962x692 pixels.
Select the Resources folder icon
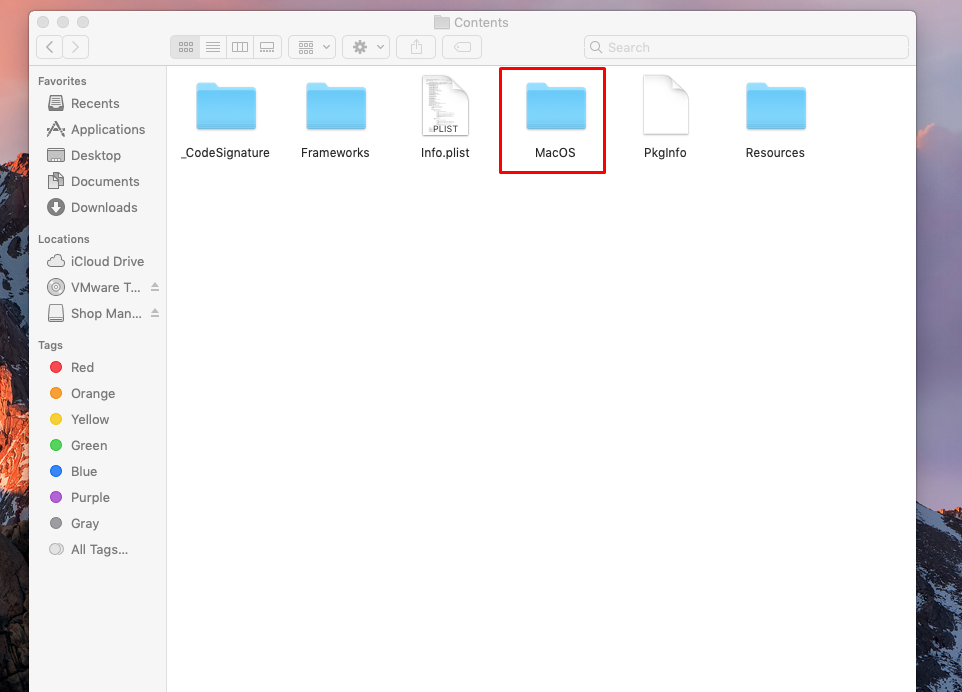pyautogui.click(x=775, y=106)
